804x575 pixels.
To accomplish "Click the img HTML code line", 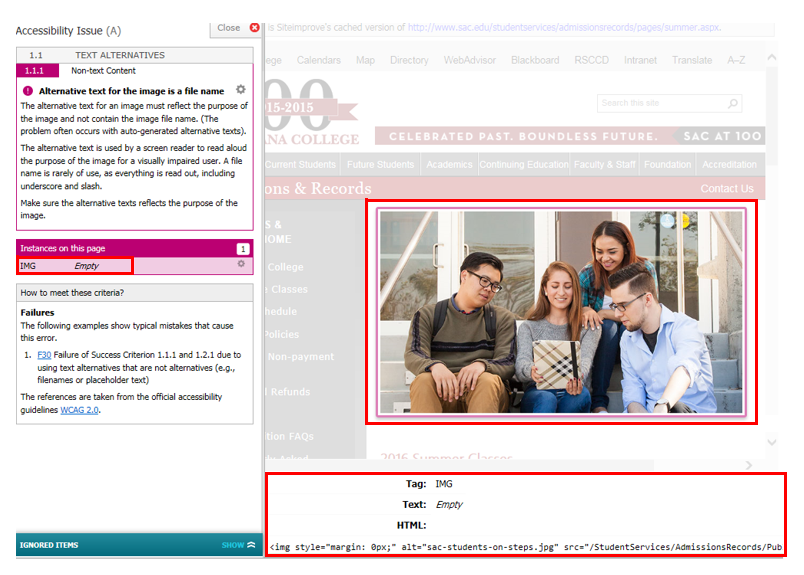I will (x=526, y=547).
